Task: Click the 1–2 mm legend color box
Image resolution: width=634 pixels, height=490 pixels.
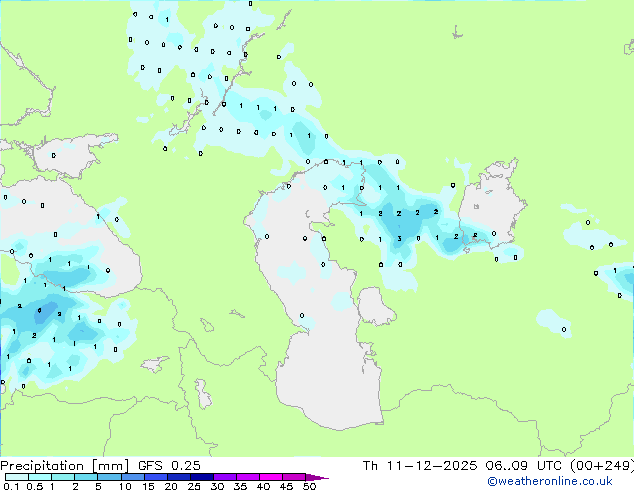Action: pyautogui.click(x=63, y=477)
